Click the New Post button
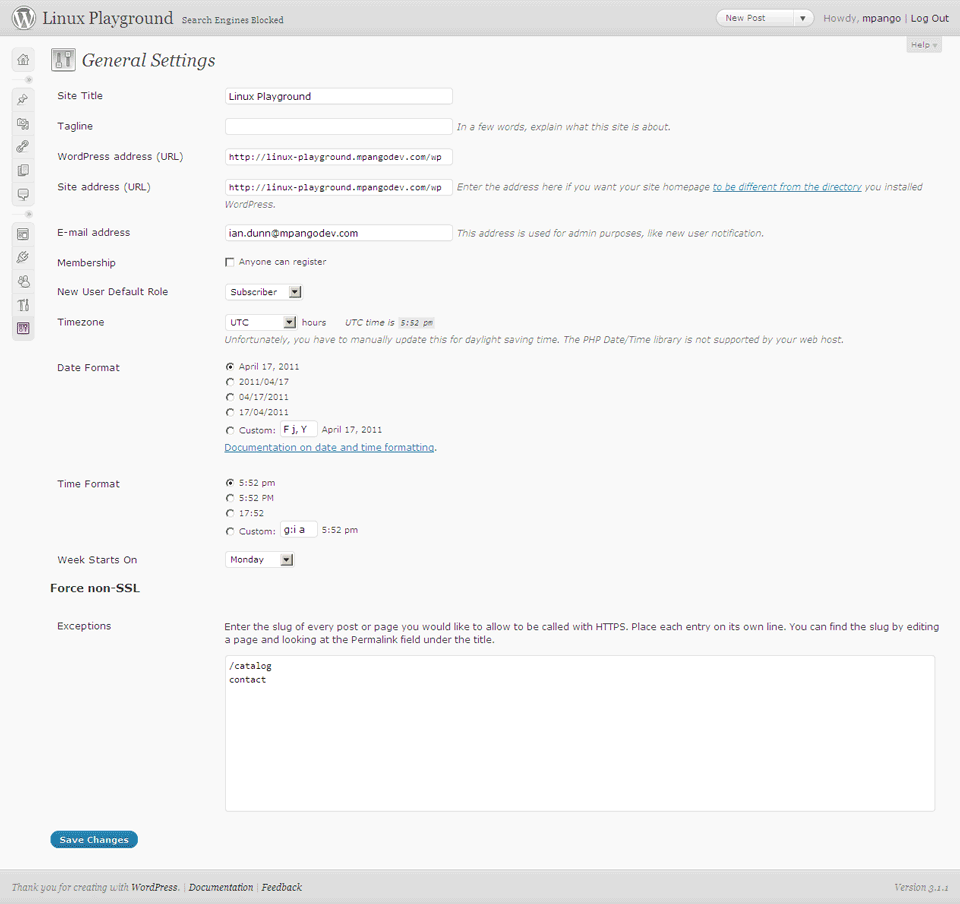Image resolution: width=960 pixels, height=904 pixels. coord(756,18)
